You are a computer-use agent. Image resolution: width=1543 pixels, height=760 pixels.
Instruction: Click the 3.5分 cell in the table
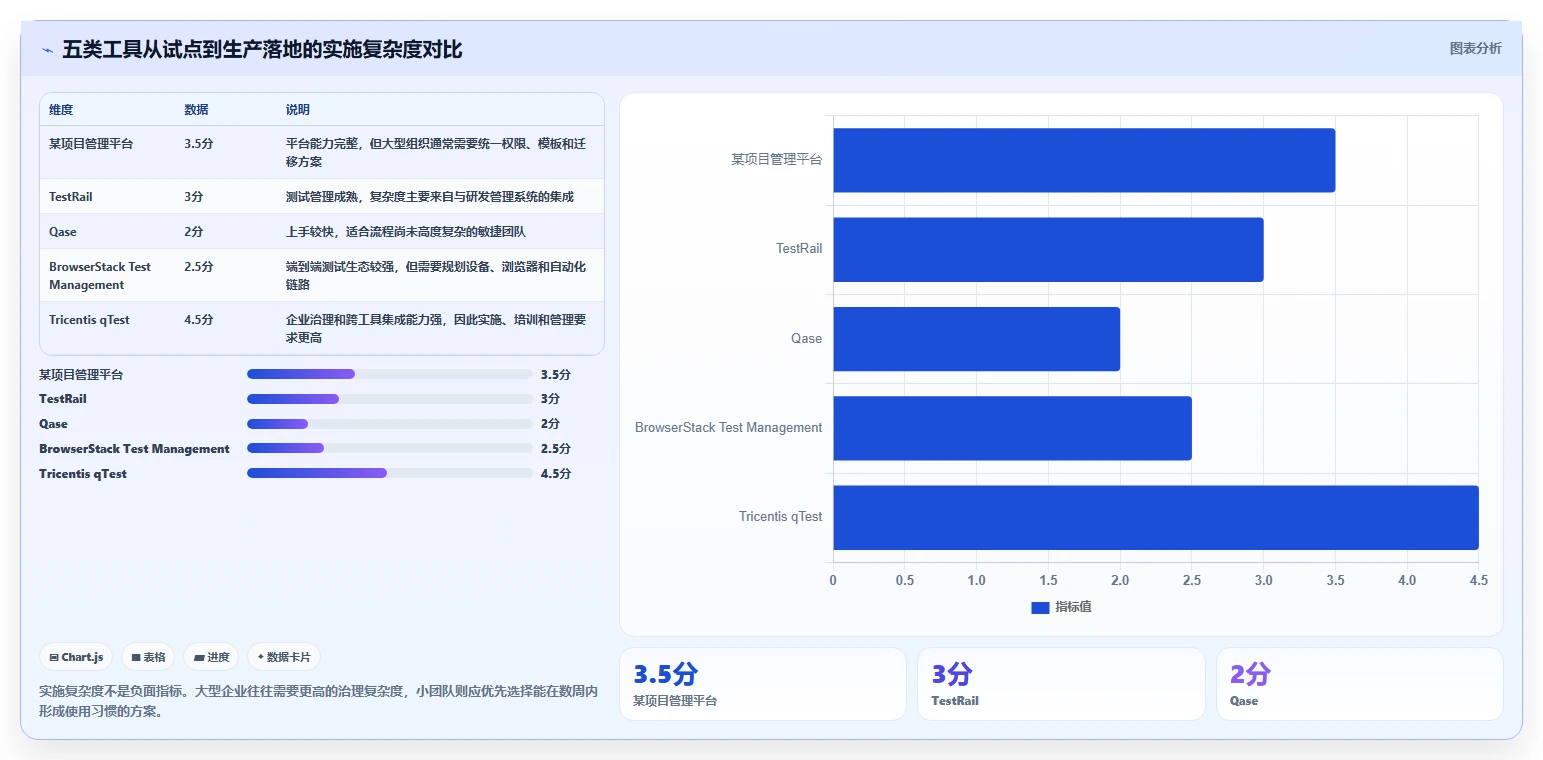(198, 144)
